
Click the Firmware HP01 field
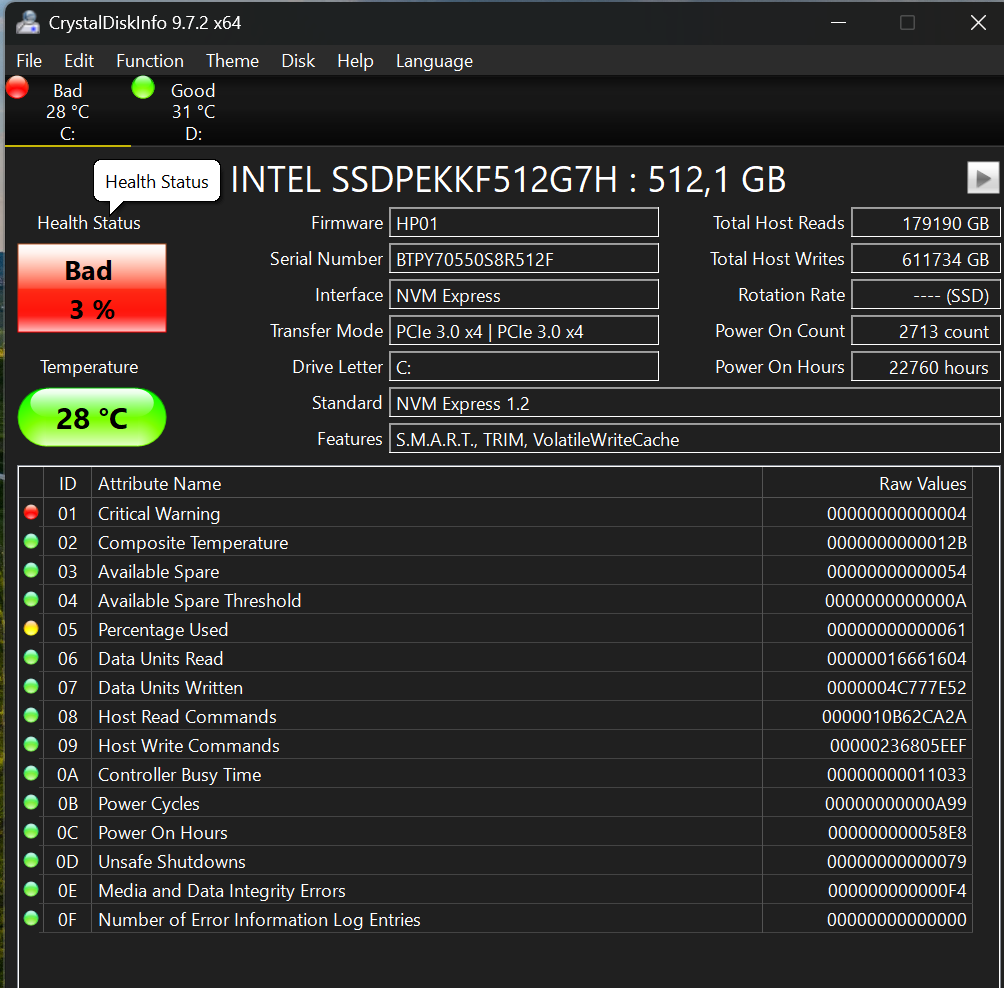tap(524, 223)
